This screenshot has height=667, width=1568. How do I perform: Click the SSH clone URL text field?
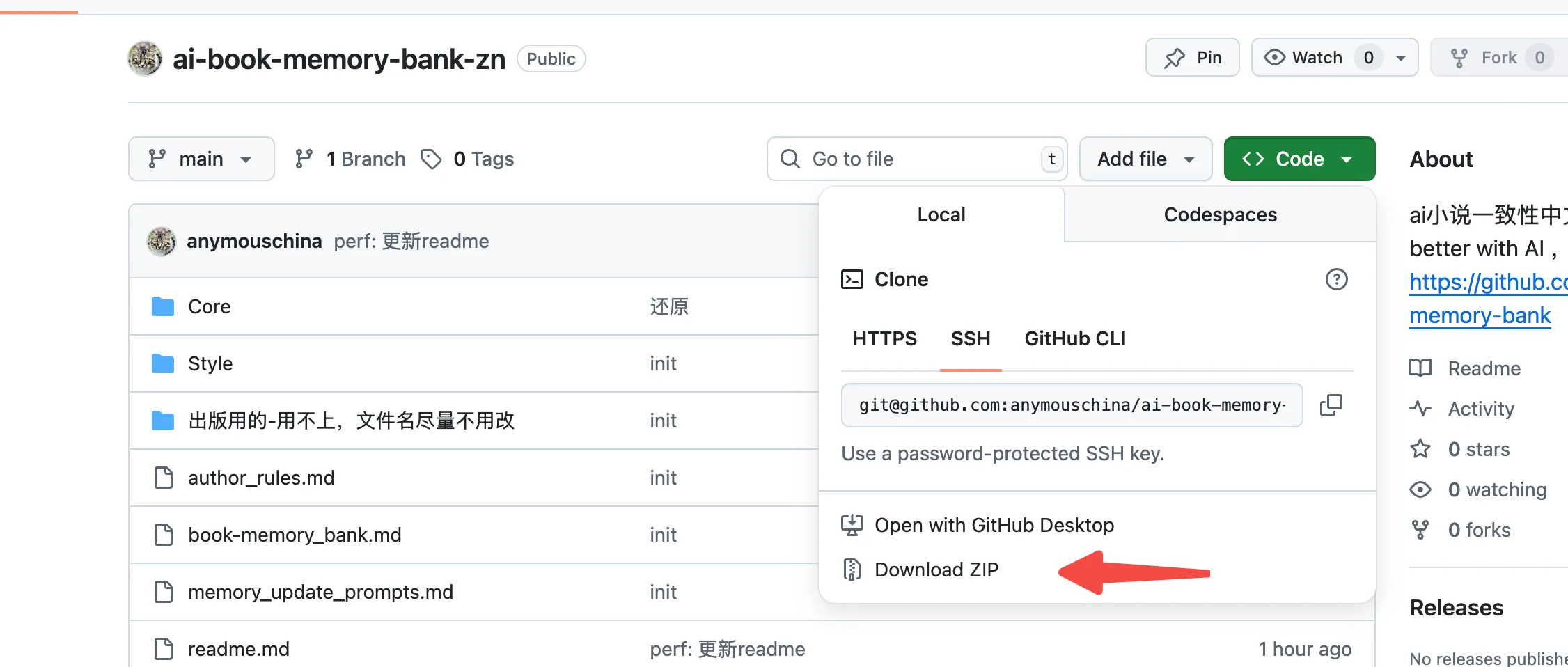(x=1072, y=405)
